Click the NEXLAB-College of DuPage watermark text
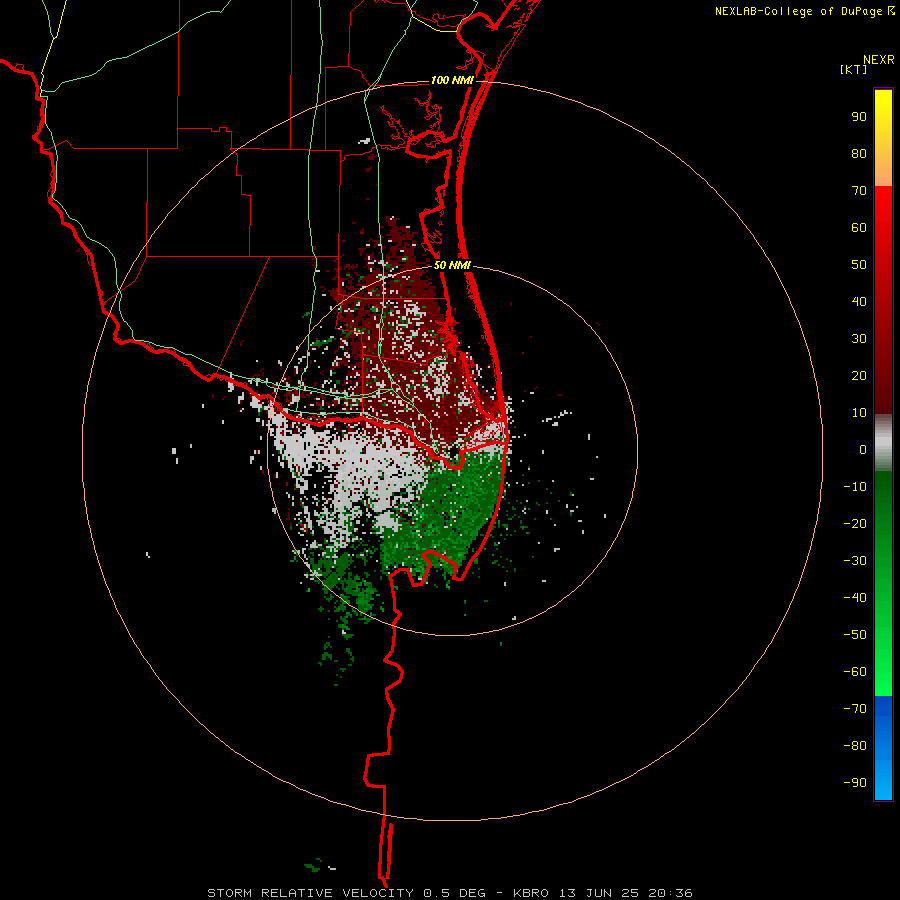The width and height of the screenshot is (900, 900). coord(804,11)
